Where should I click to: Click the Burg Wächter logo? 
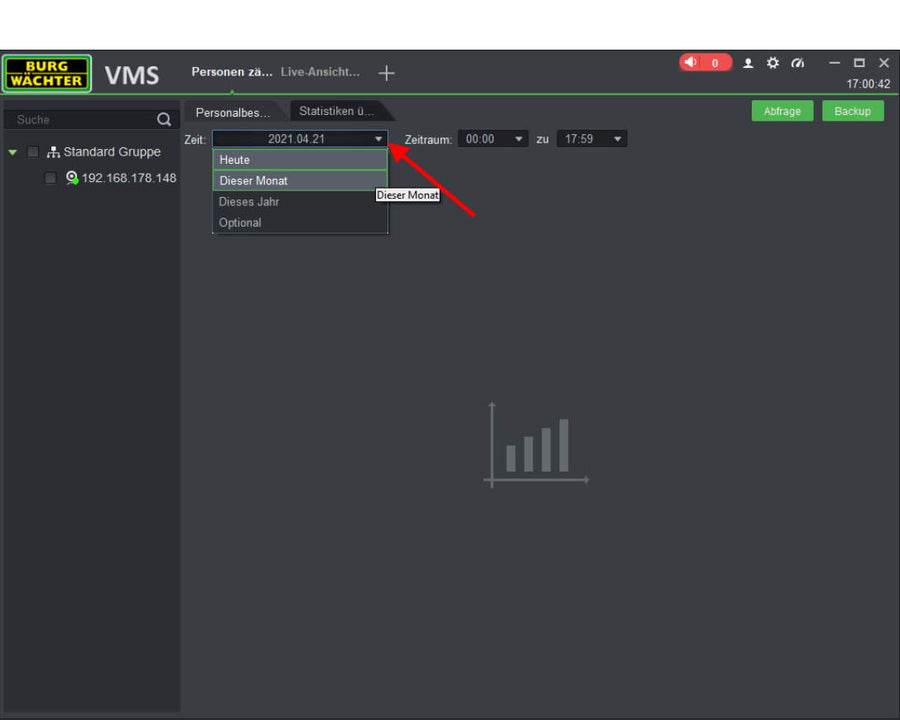pos(47,73)
